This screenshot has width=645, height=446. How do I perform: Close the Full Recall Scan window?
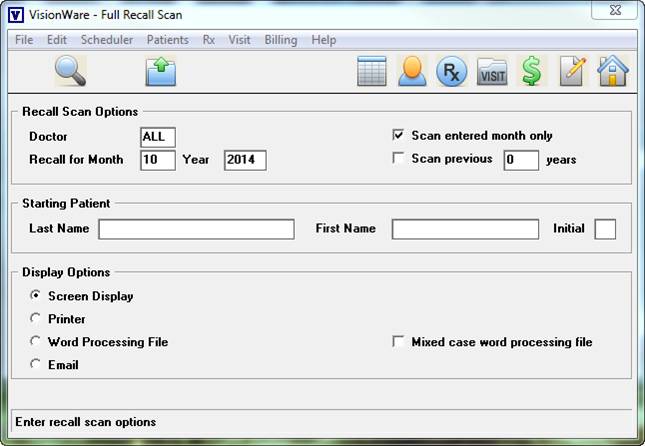615,10
